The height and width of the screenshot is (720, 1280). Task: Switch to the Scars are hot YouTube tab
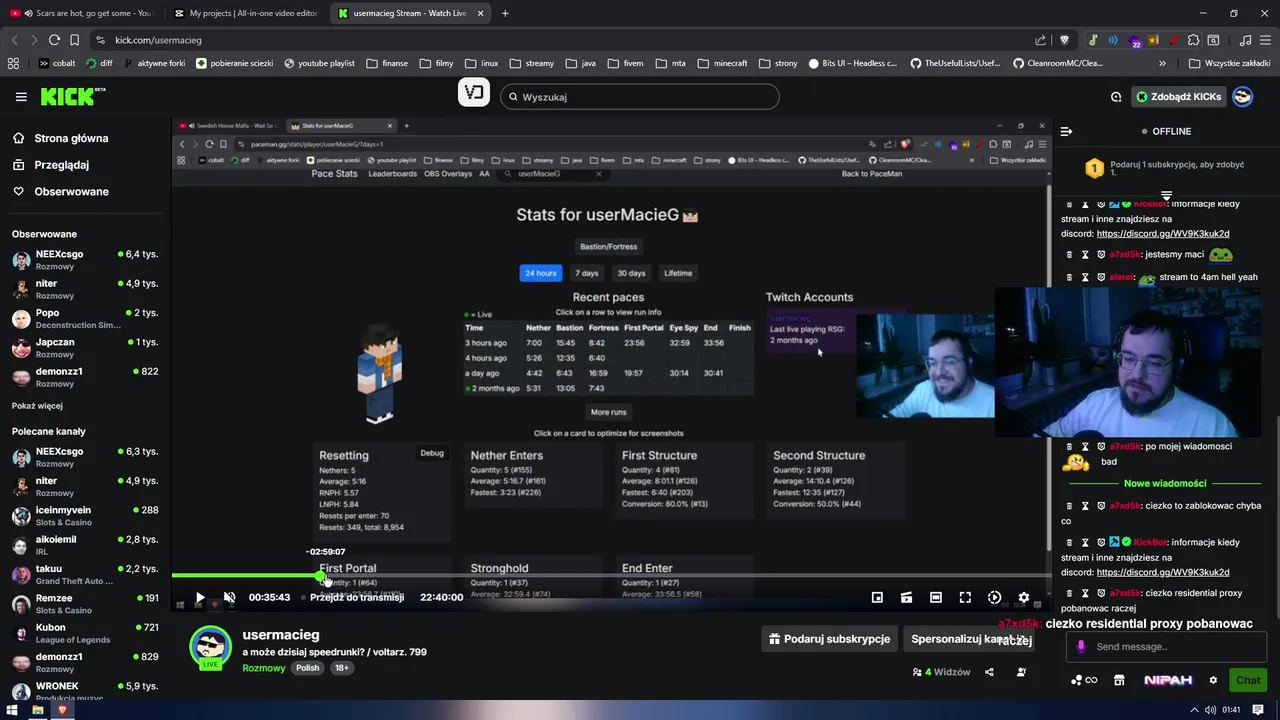(x=82, y=13)
